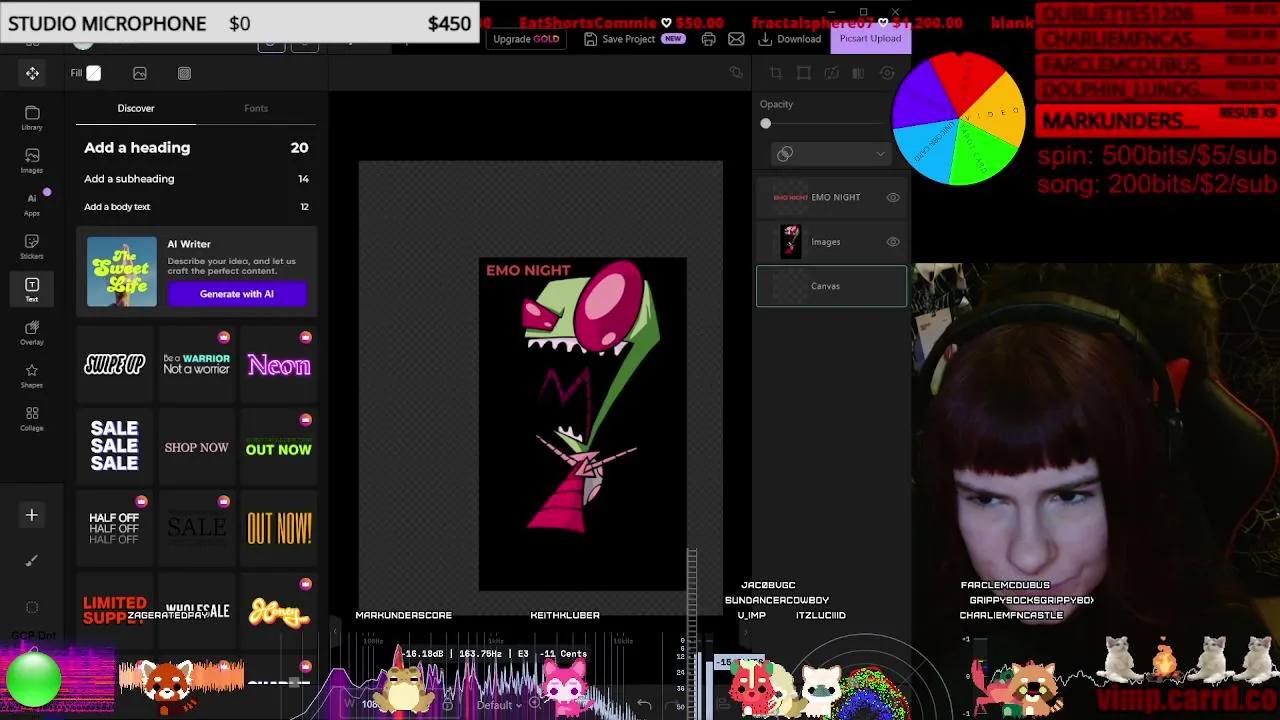The width and height of the screenshot is (1280, 720).
Task: Switch to the Fonts tab
Action: coord(256,108)
